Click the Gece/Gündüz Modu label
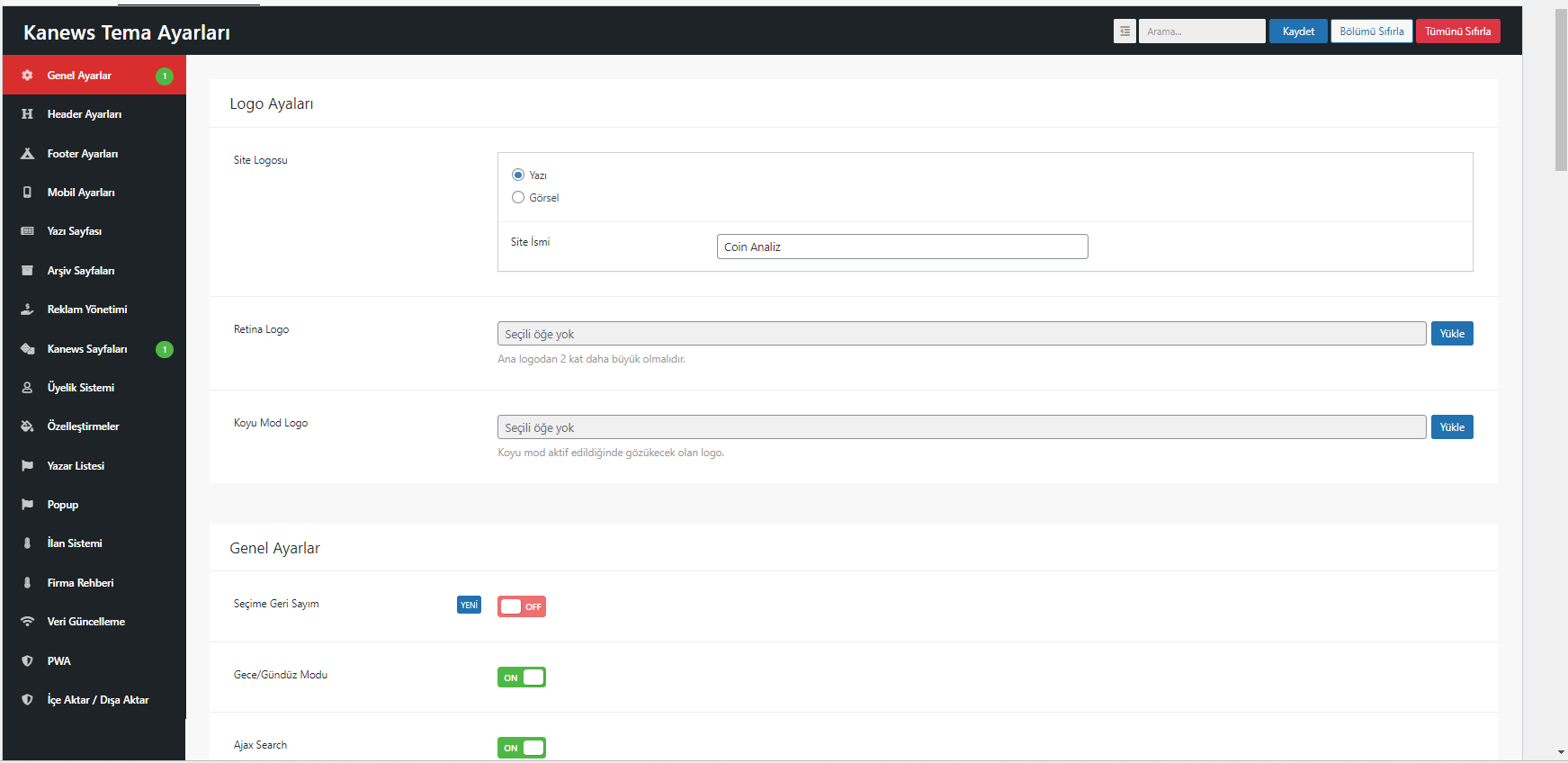This screenshot has width=1568, height=763. [281, 675]
